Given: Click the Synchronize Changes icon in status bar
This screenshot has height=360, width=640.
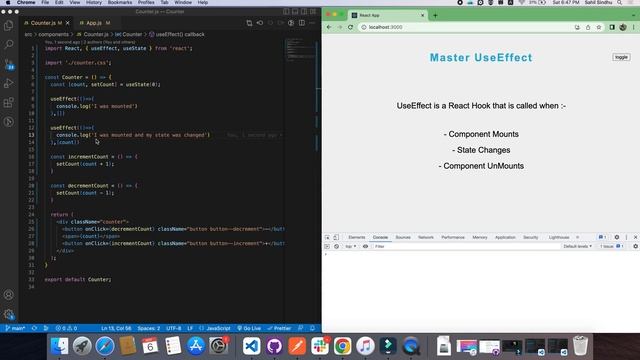Looking at the screenshot, I should (34, 328).
